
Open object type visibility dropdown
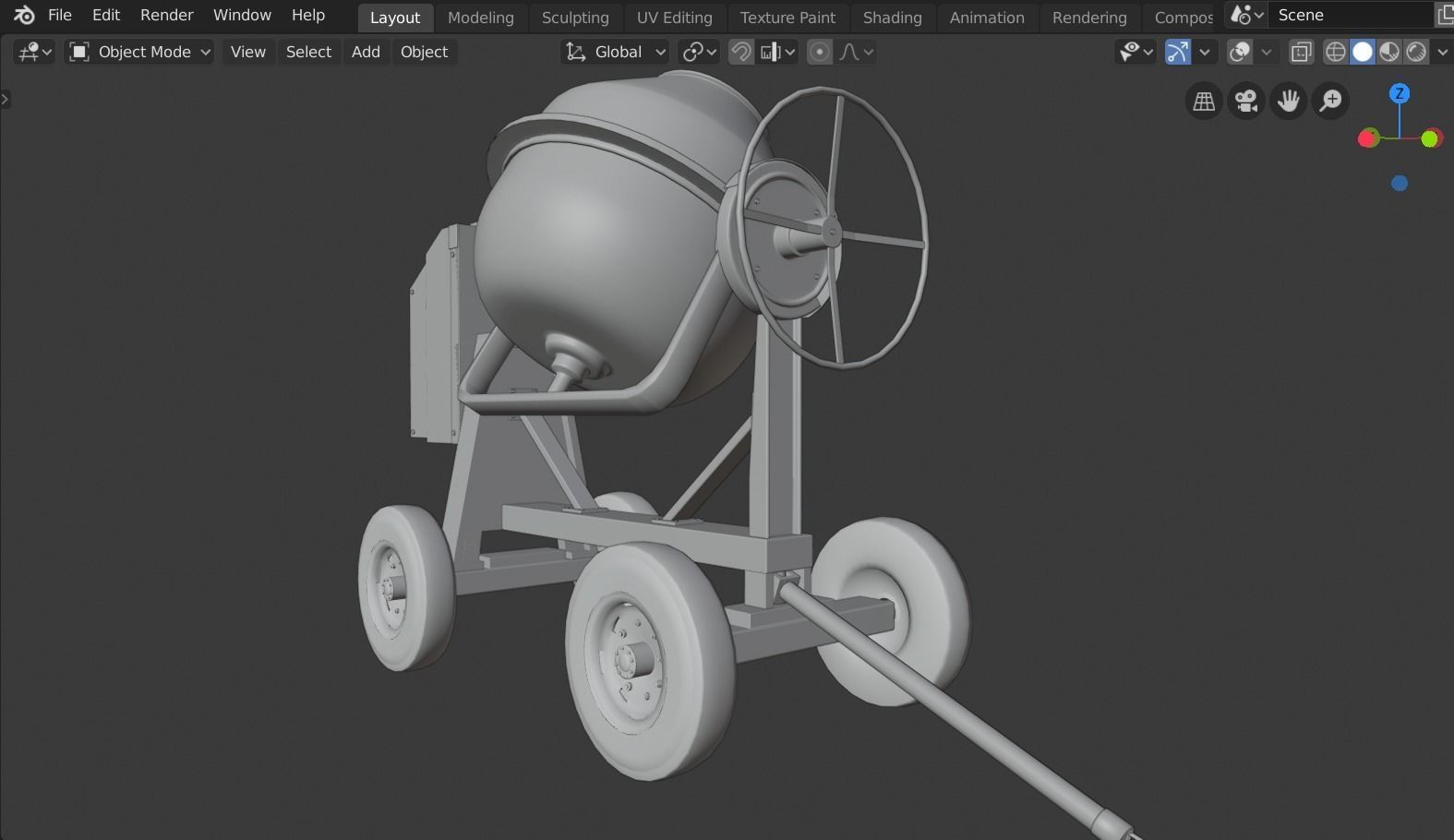(x=1136, y=52)
